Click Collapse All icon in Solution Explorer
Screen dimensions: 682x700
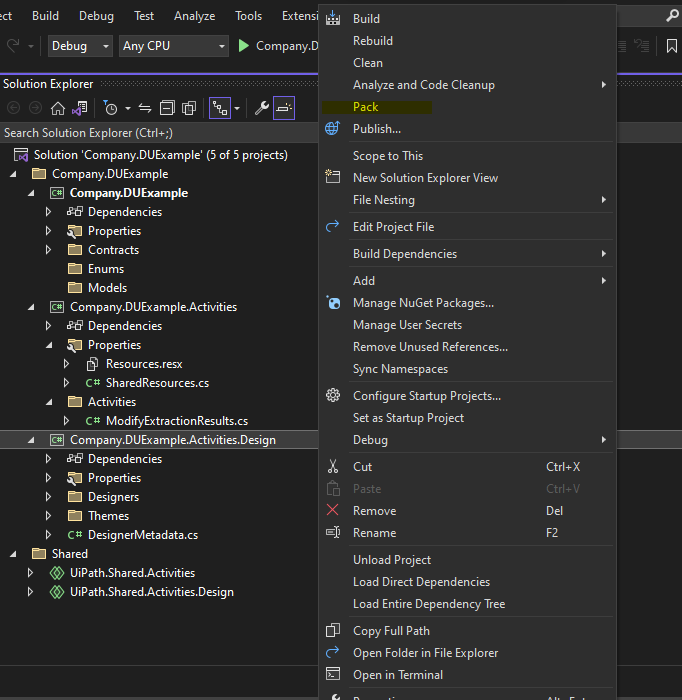[x=167, y=108]
